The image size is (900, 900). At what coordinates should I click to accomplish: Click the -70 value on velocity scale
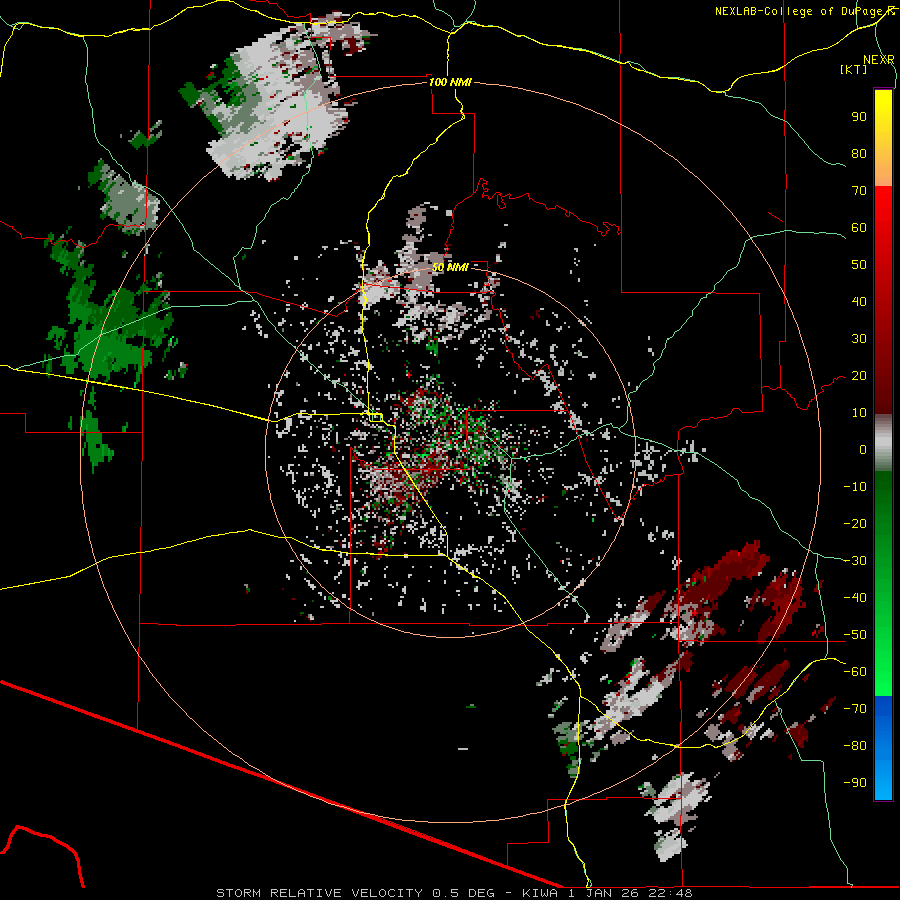point(855,709)
